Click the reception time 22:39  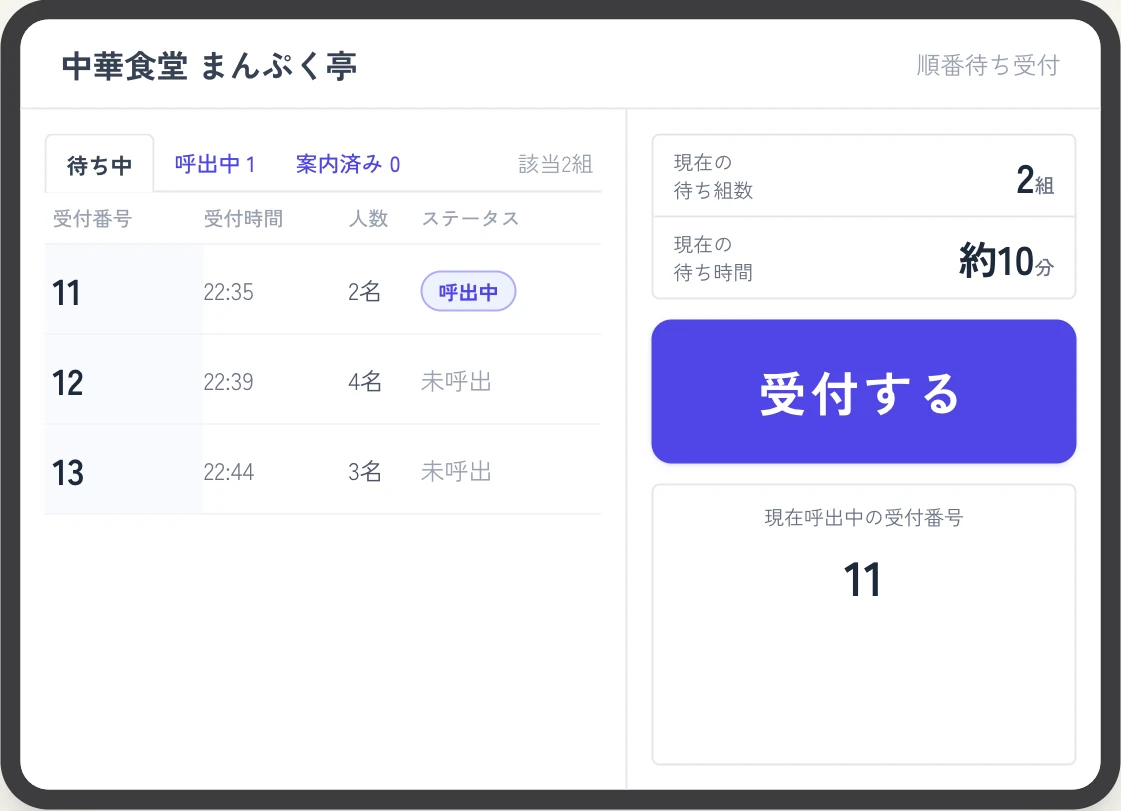228,382
